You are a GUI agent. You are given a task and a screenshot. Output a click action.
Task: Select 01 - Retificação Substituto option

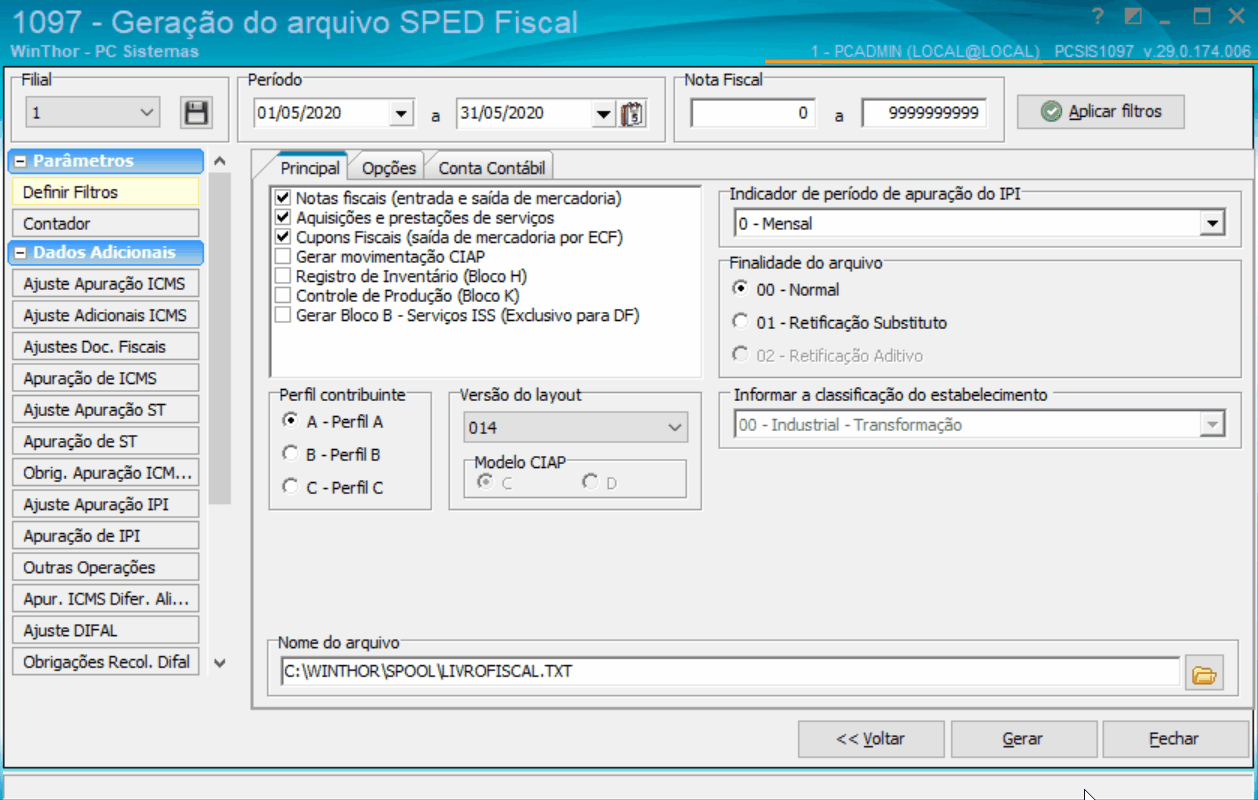[x=740, y=322]
